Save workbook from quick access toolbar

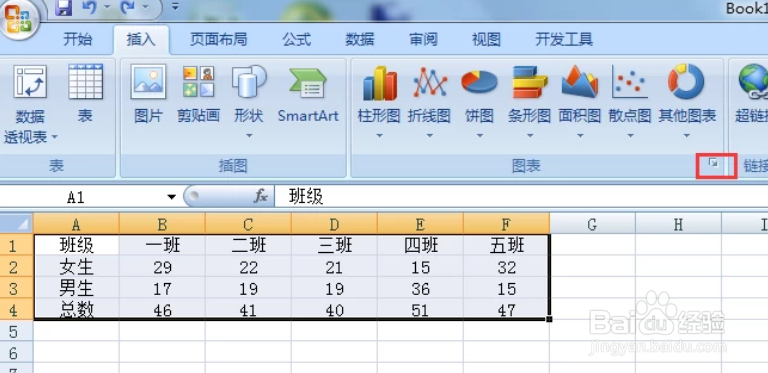point(64,8)
